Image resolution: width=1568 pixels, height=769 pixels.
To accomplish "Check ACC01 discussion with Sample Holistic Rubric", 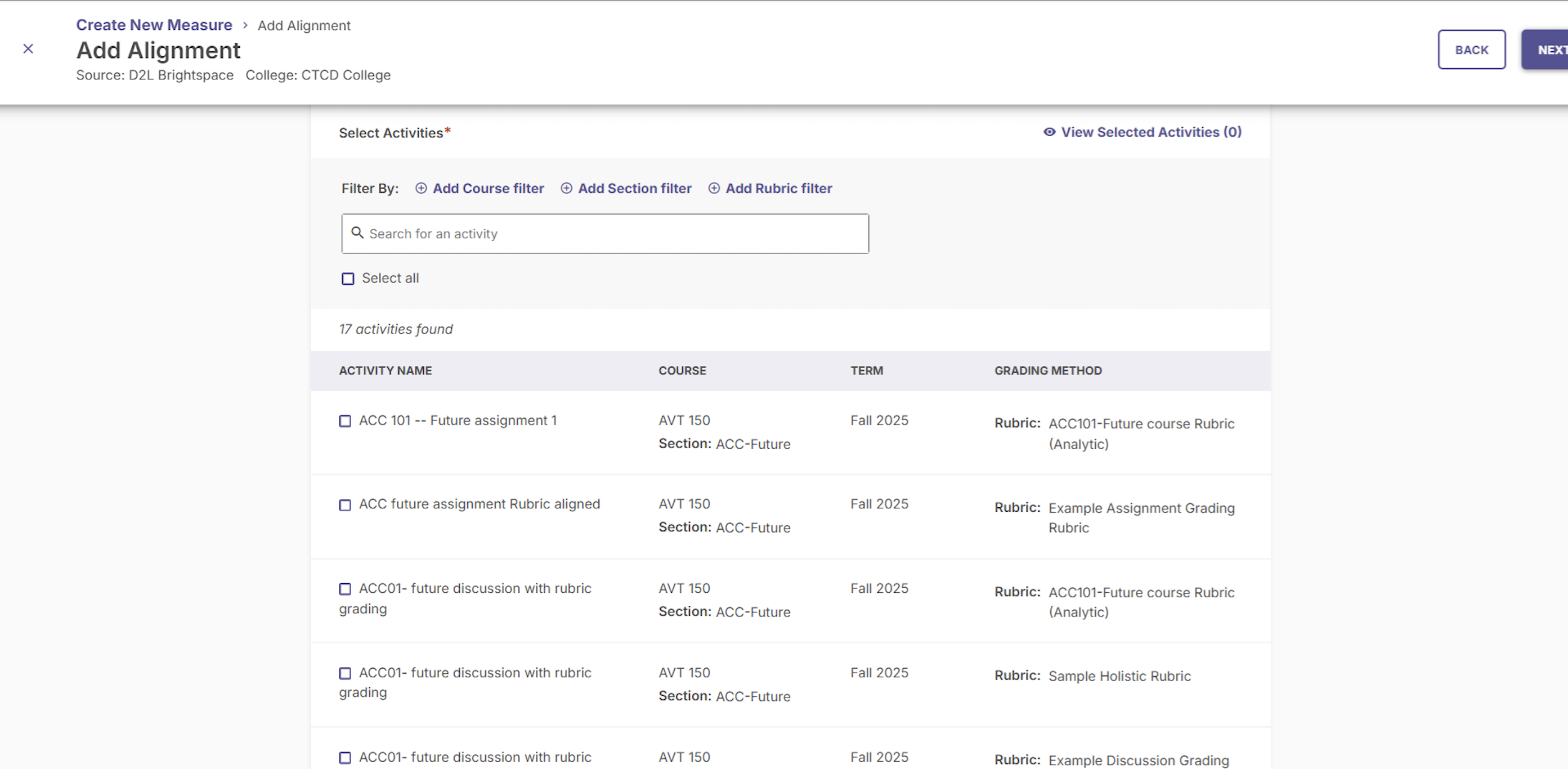I will coord(345,673).
